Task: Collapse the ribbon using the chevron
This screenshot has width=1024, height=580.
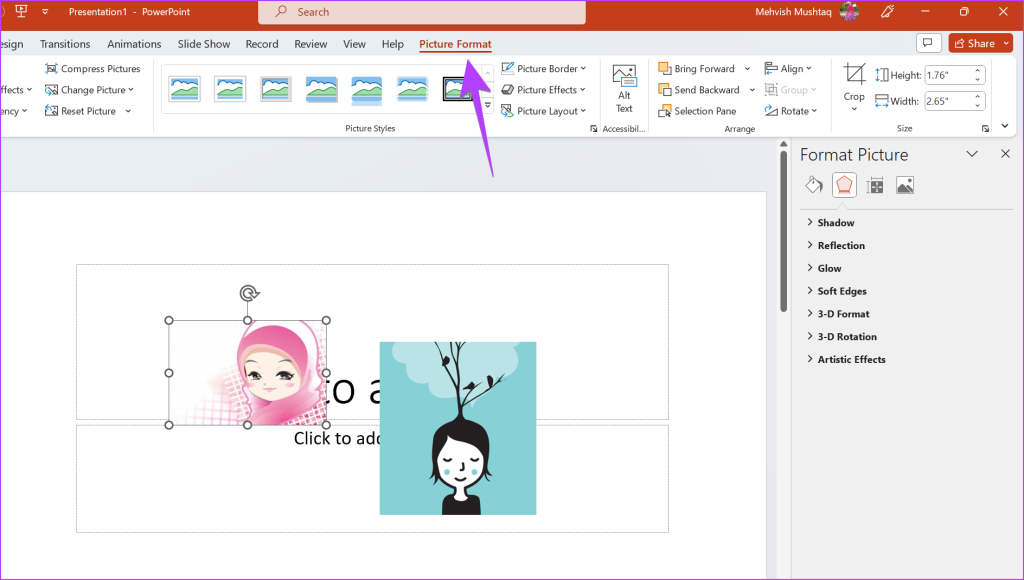Action: pyautogui.click(x=1005, y=126)
